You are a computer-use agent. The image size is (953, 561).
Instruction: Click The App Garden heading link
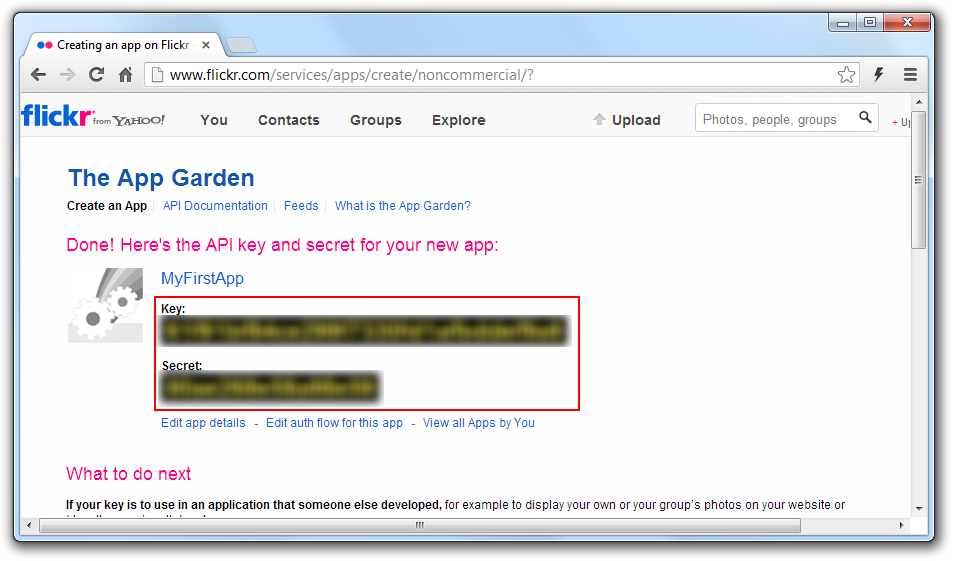(x=161, y=178)
